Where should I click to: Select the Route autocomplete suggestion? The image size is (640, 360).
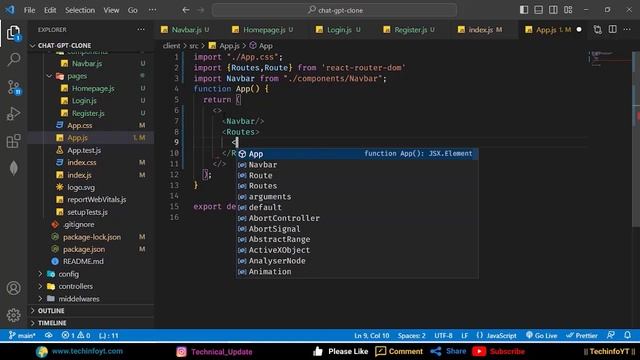pyautogui.click(x=357, y=176)
